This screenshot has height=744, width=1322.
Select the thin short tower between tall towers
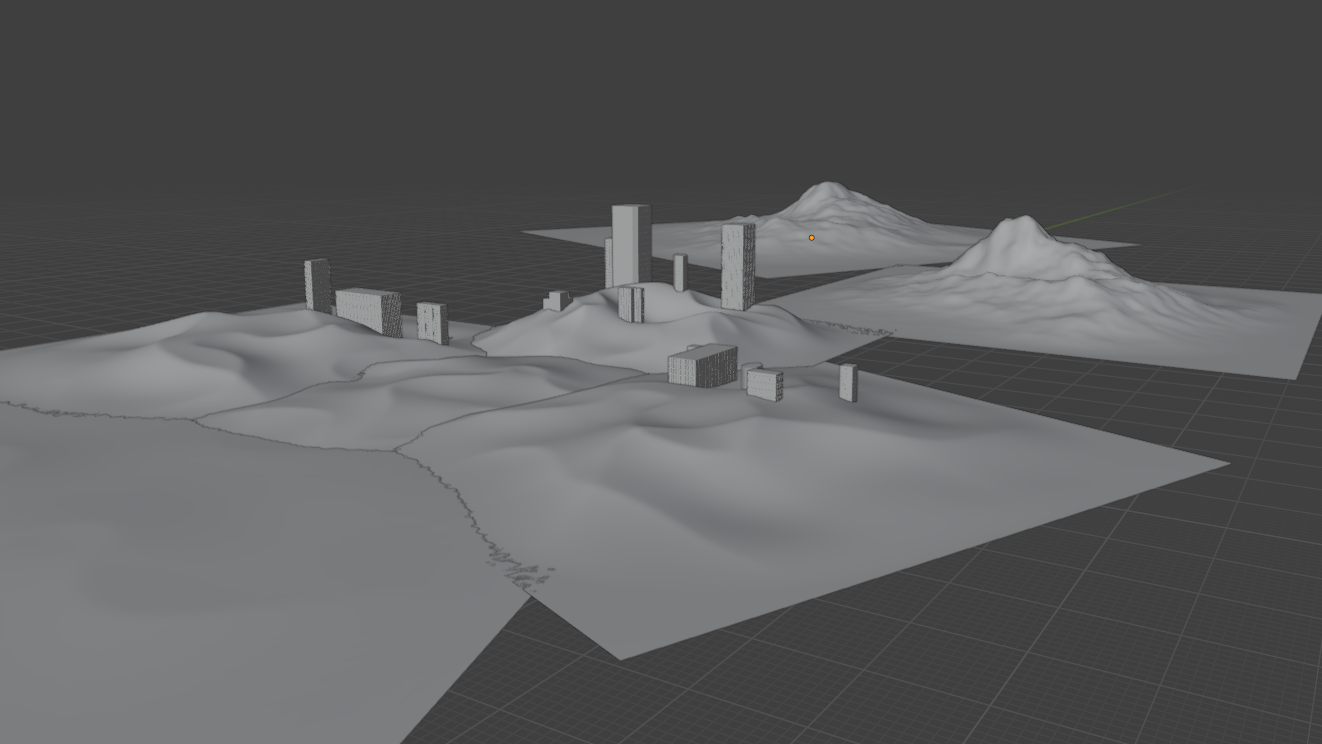tap(680, 272)
